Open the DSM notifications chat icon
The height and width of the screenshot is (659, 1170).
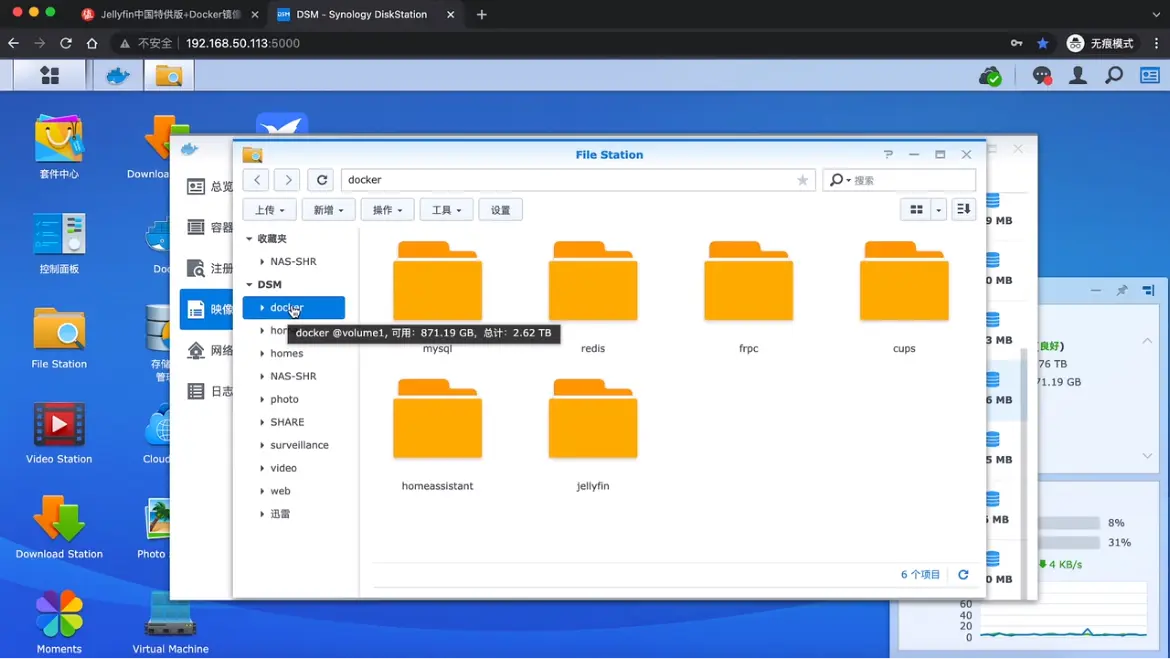pyautogui.click(x=1041, y=76)
